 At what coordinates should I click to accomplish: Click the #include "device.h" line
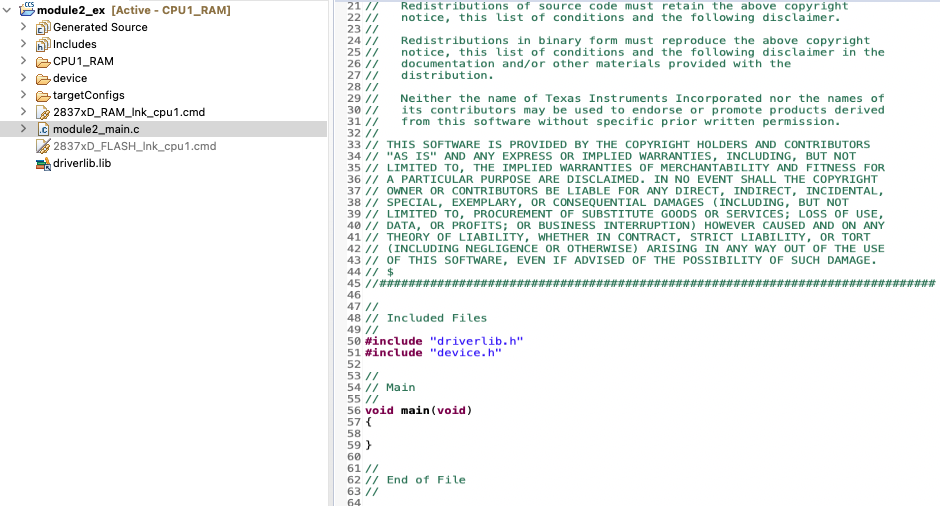click(433, 352)
